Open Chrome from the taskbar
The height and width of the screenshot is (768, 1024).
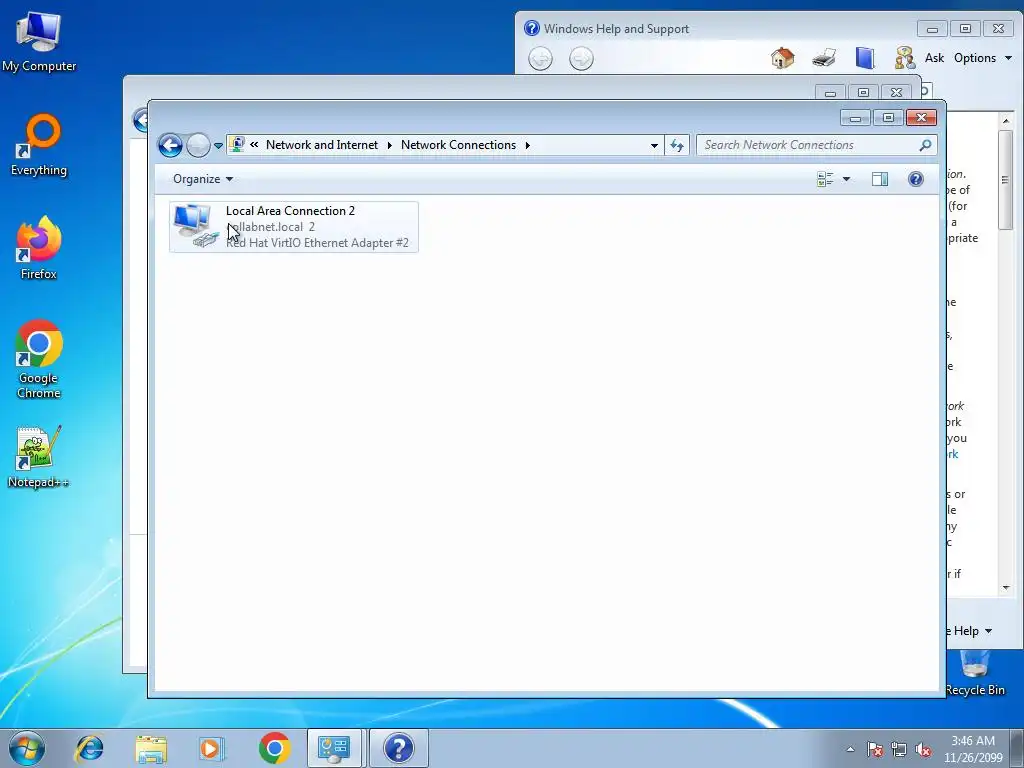[x=274, y=748]
